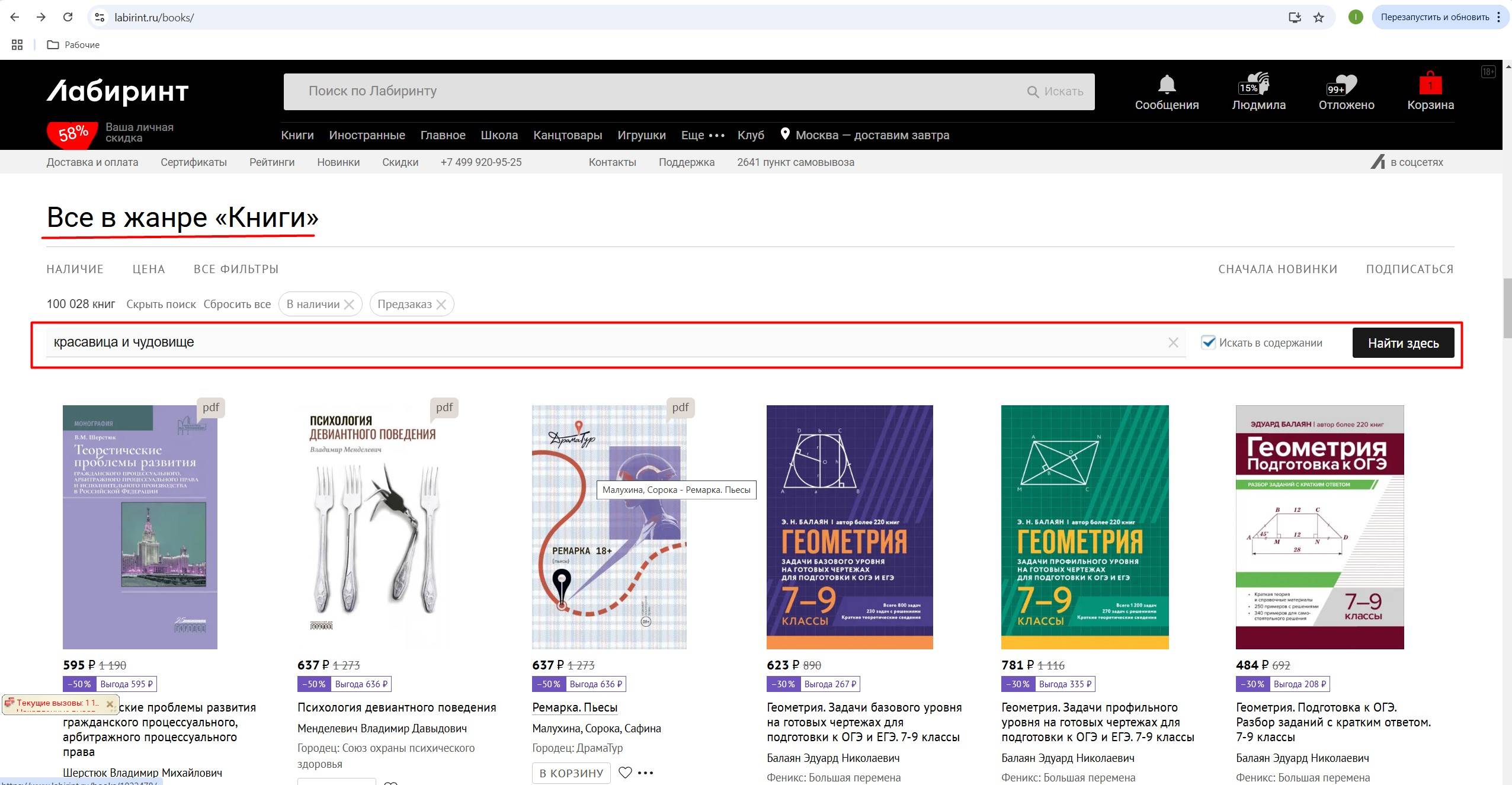Open Людмила profile icon
This screenshot has width=1512, height=785.
pos(1255,84)
